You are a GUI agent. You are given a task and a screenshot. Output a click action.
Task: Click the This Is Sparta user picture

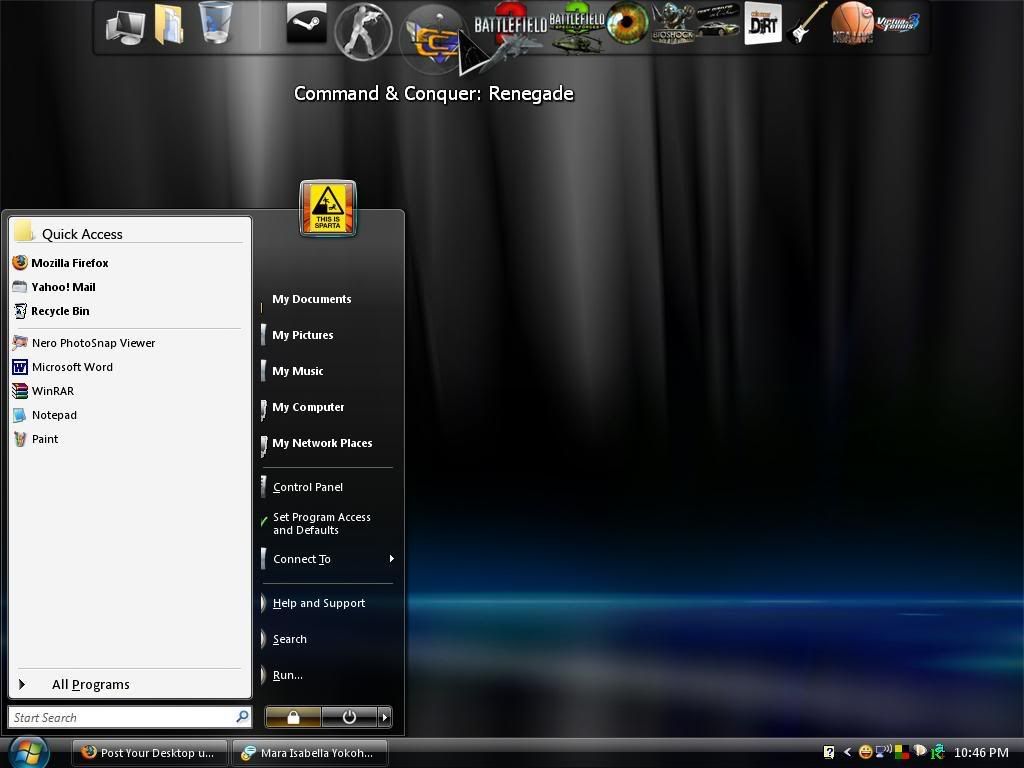pos(327,208)
